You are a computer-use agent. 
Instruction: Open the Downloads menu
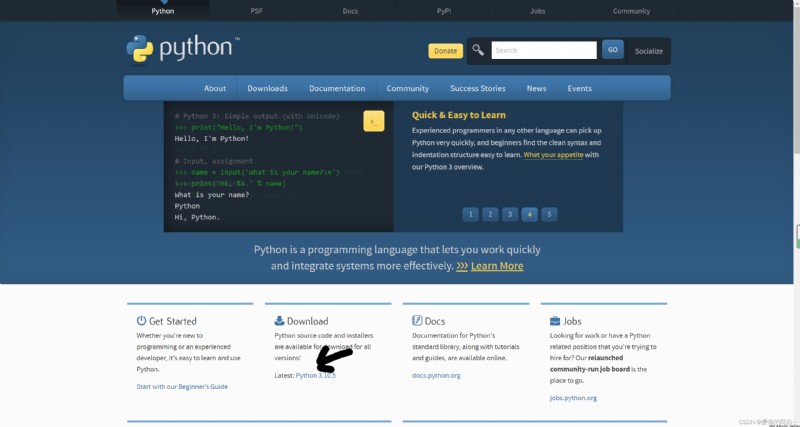pos(267,88)
